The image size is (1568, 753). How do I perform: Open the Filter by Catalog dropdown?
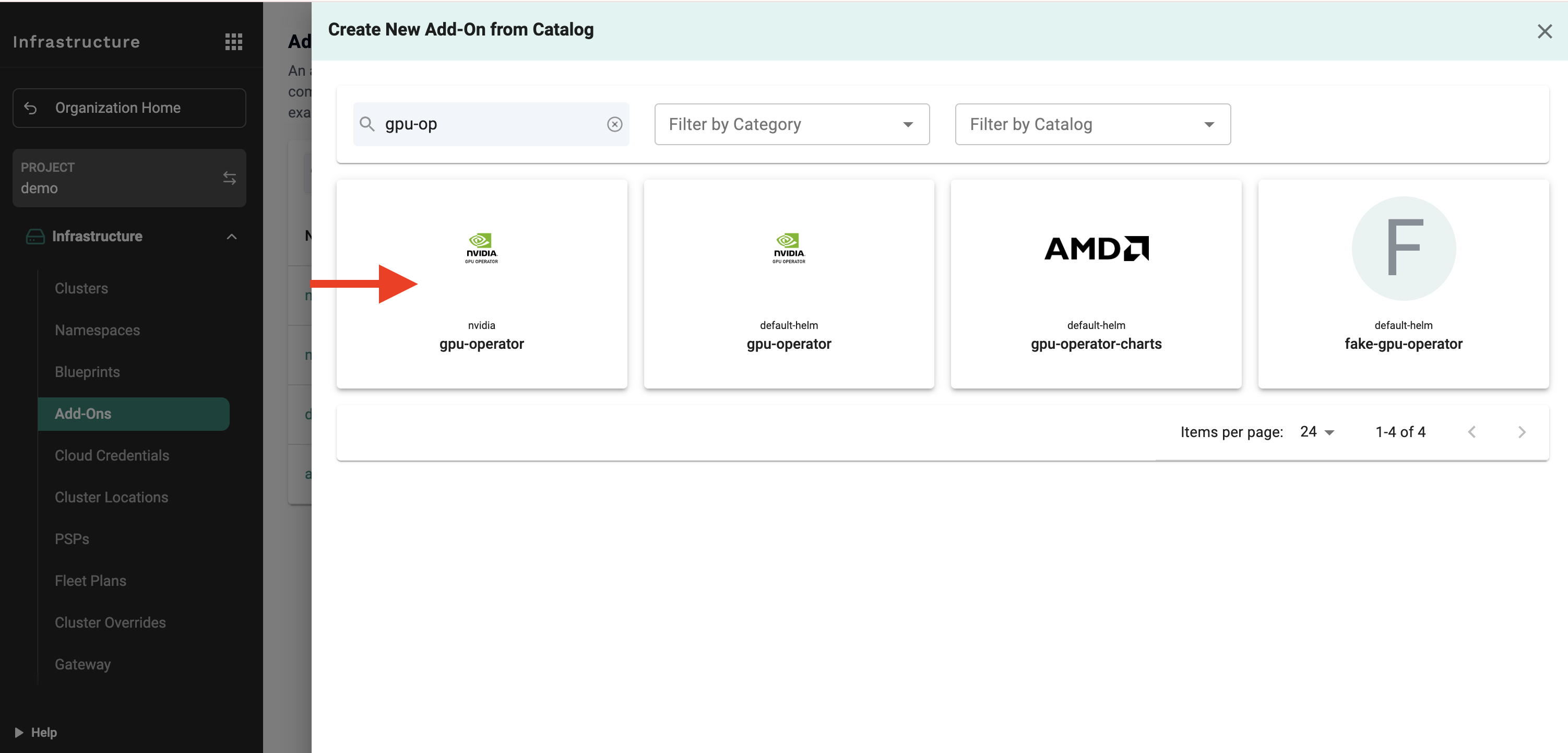pyautogui.click(x=1092, y=124)
